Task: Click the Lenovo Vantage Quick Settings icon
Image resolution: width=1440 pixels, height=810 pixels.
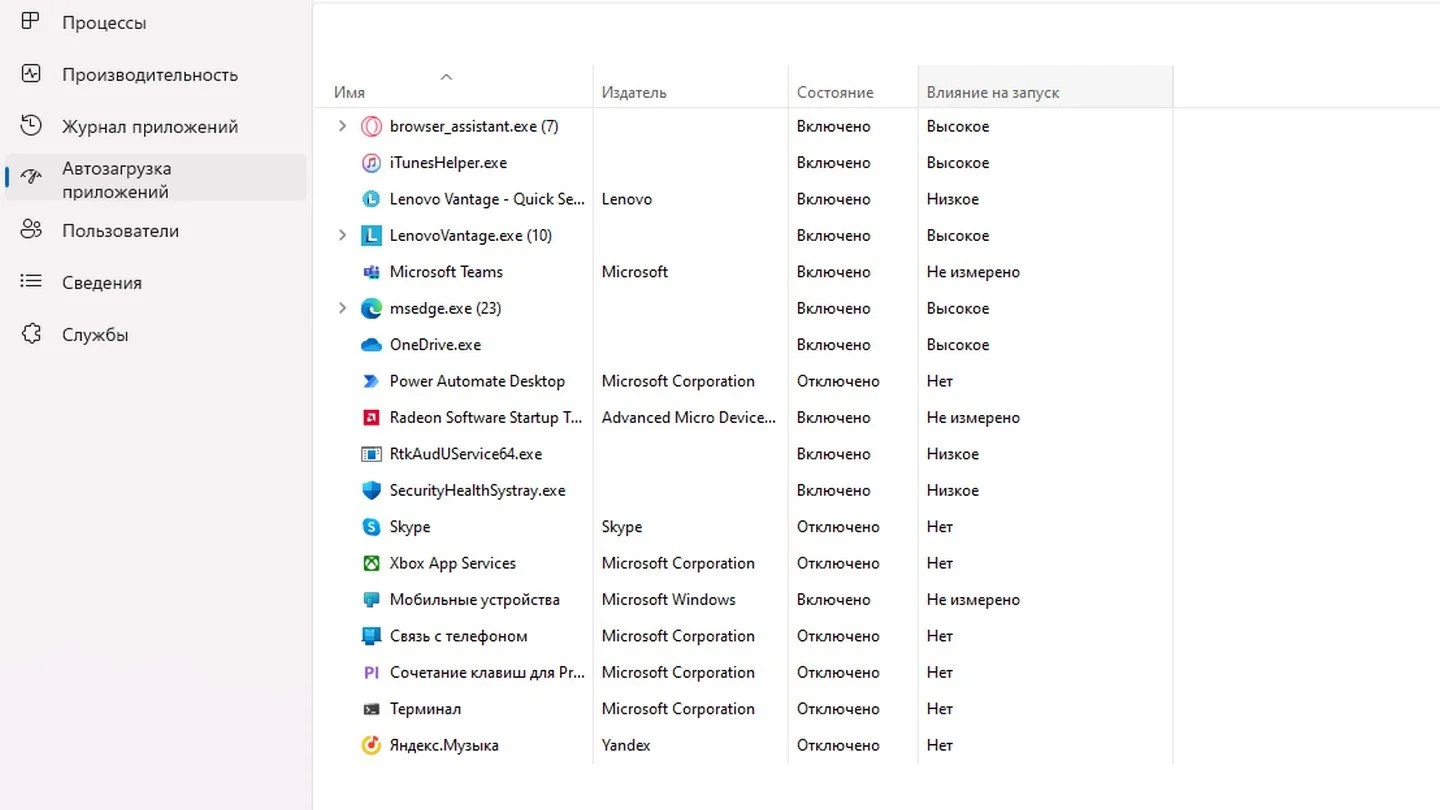Action: tap(371, 199)
